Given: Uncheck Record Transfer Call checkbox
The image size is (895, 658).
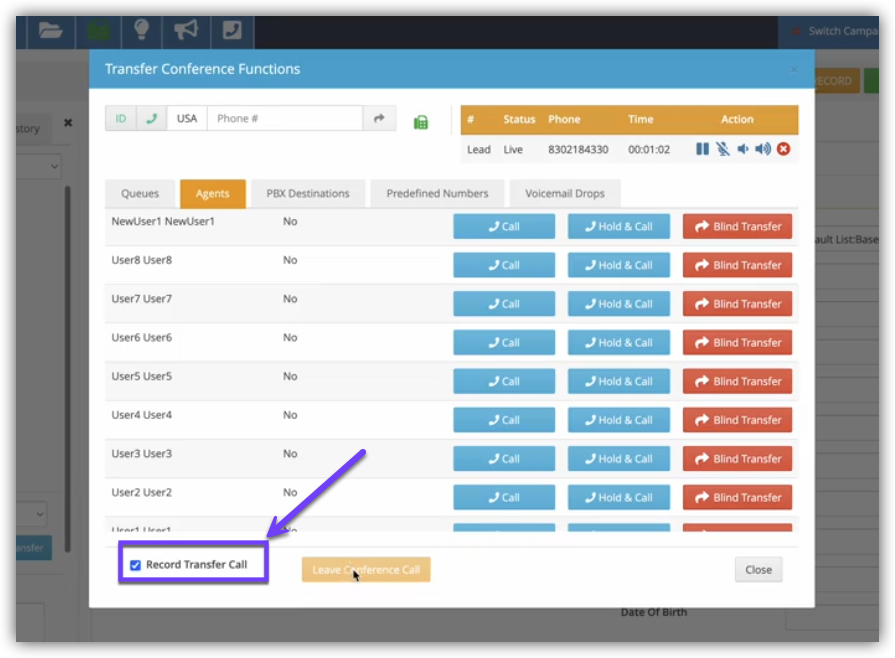Looking at the screenshot, I should tap(135, 565).
